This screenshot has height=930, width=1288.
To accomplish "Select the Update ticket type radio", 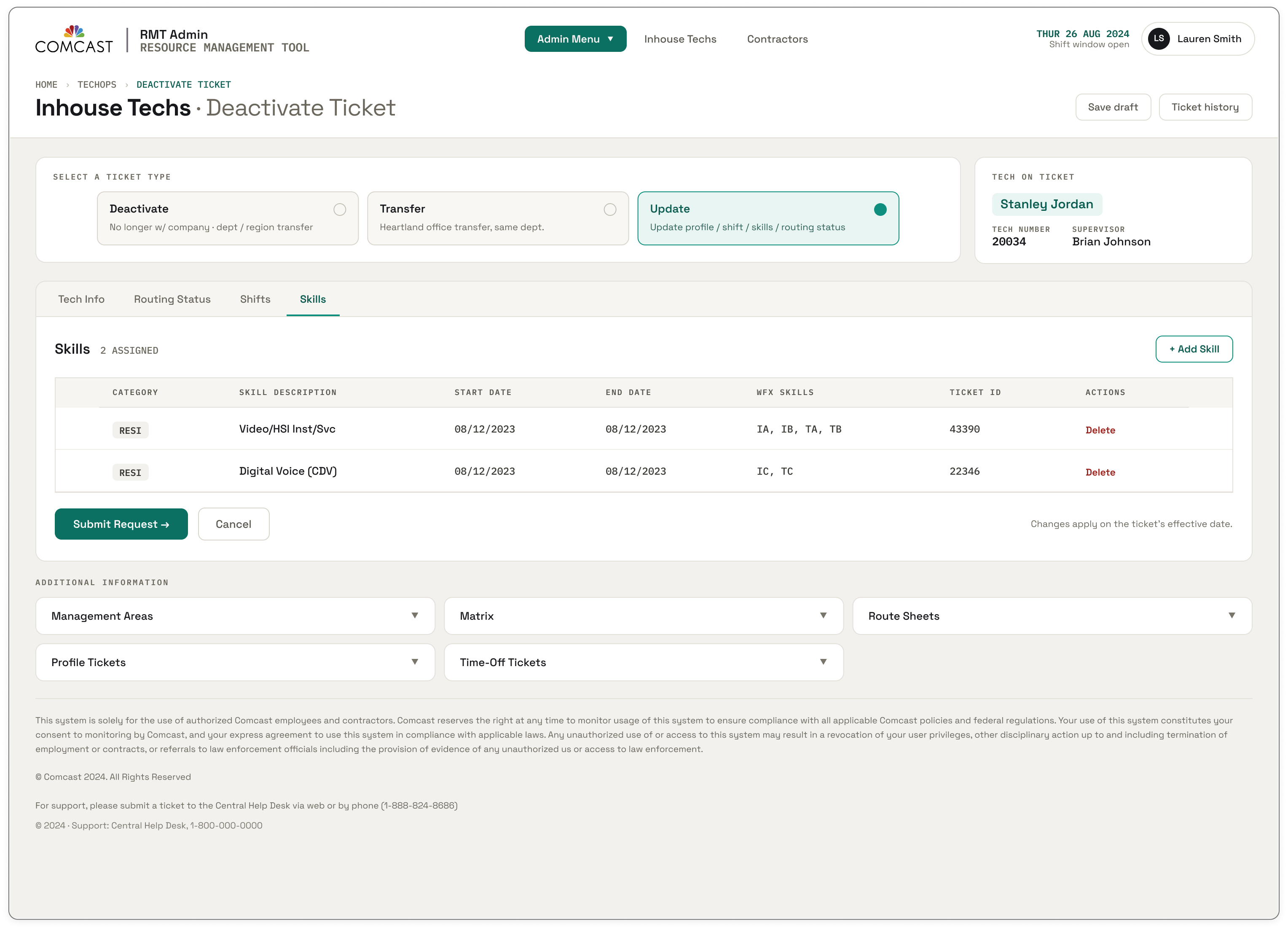I will click(x=880, y=210).
